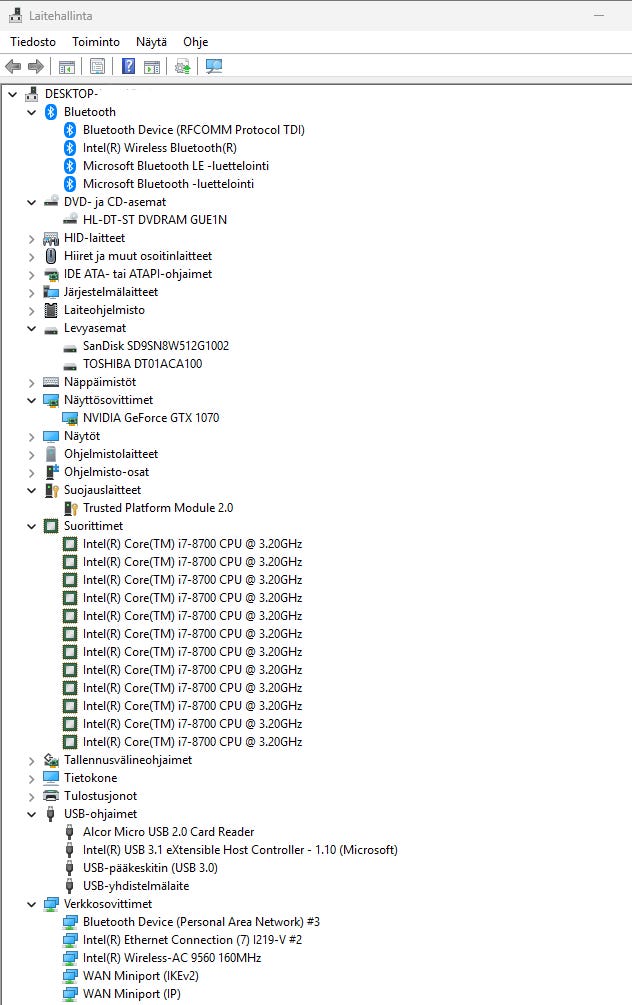This screenshot has height=1005, width=632.
Task: Click the Bluetooth category icon
Action: (51, 112)
